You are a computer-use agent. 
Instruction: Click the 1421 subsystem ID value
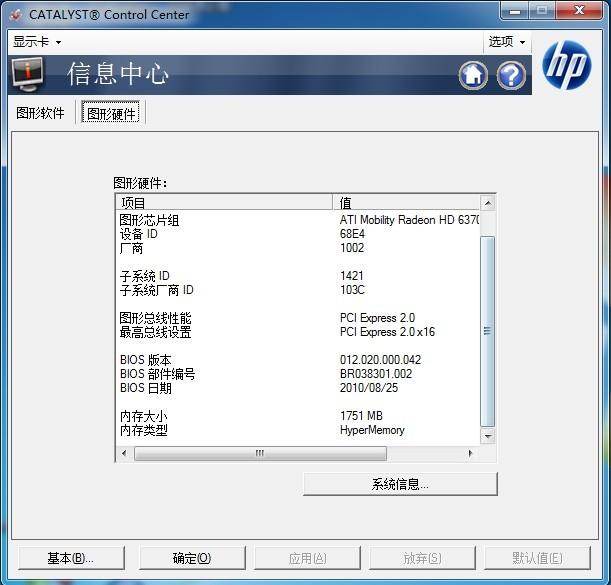tap(351, 276)
